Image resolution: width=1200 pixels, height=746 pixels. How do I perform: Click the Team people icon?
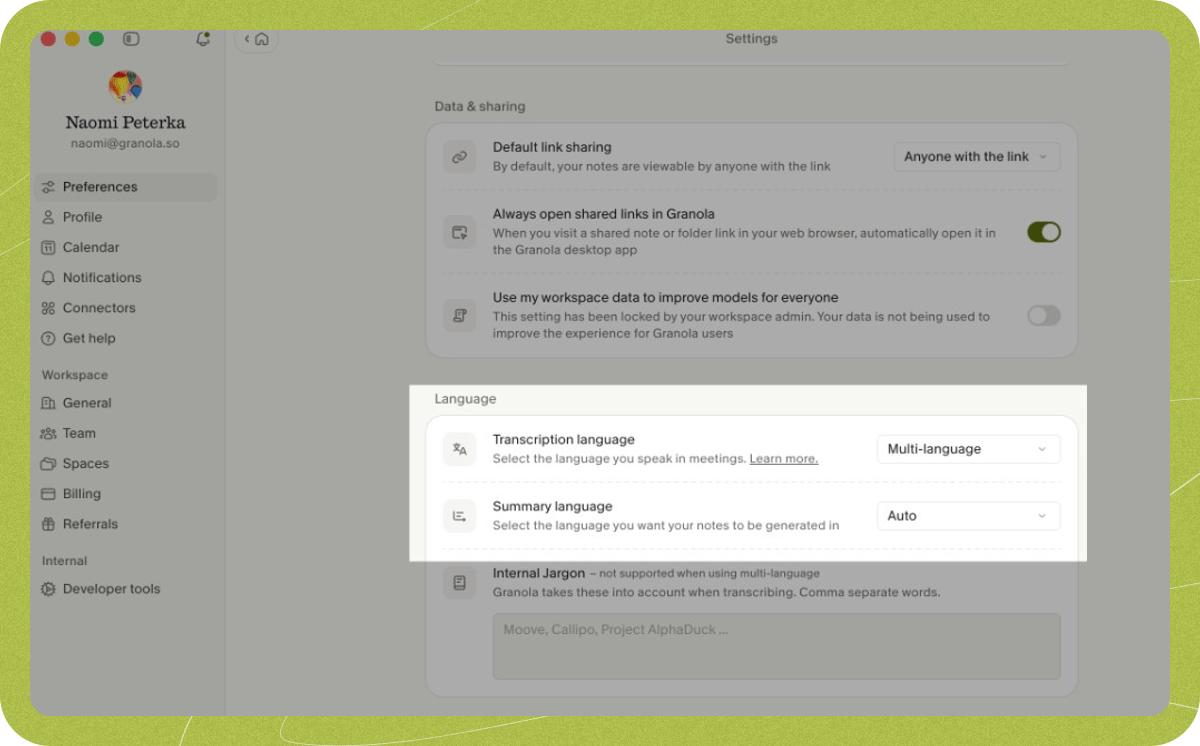[48, 433]
